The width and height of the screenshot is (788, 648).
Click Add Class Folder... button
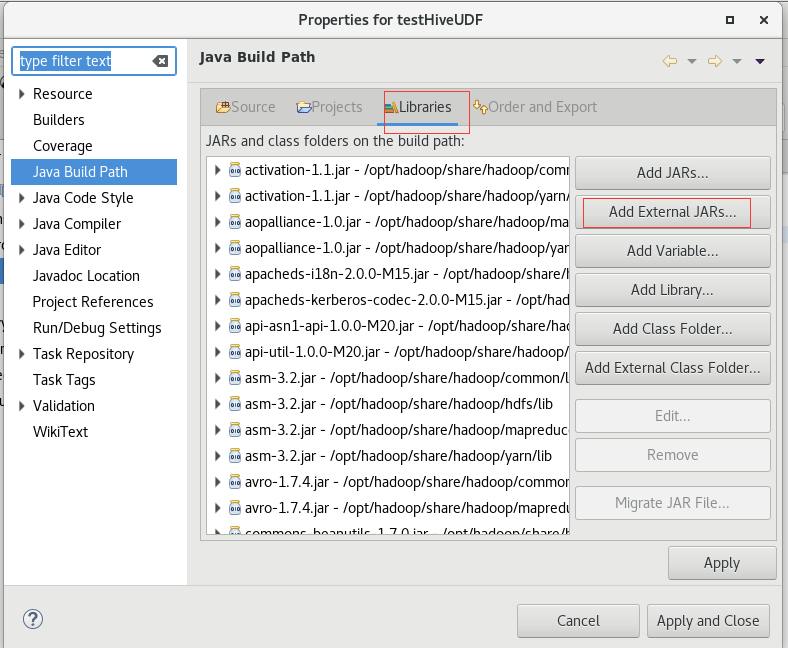[672, 329]
